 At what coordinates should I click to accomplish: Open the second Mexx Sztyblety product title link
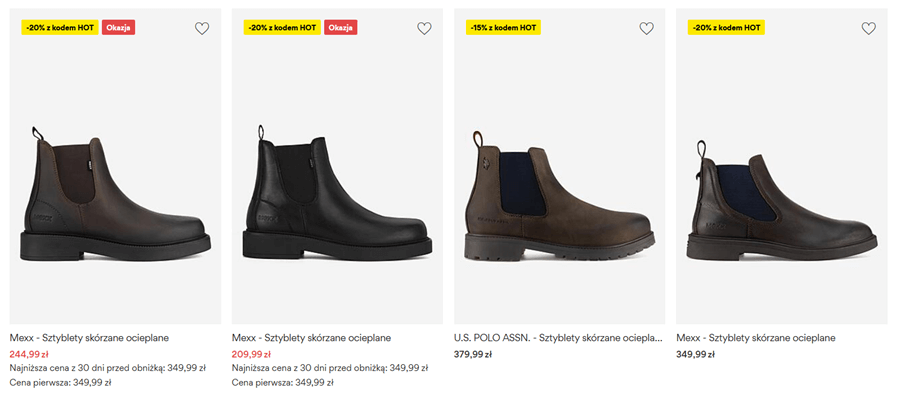[x=311, y=338]
